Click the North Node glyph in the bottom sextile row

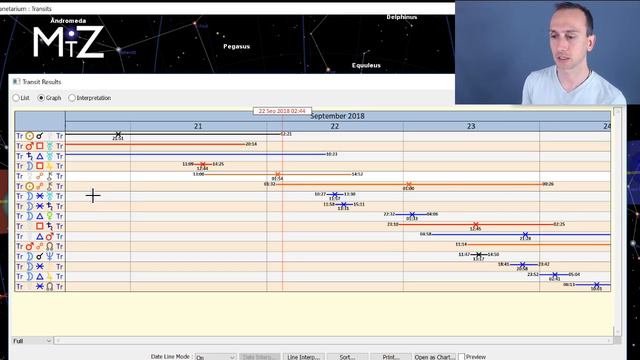tap(49, 286)
